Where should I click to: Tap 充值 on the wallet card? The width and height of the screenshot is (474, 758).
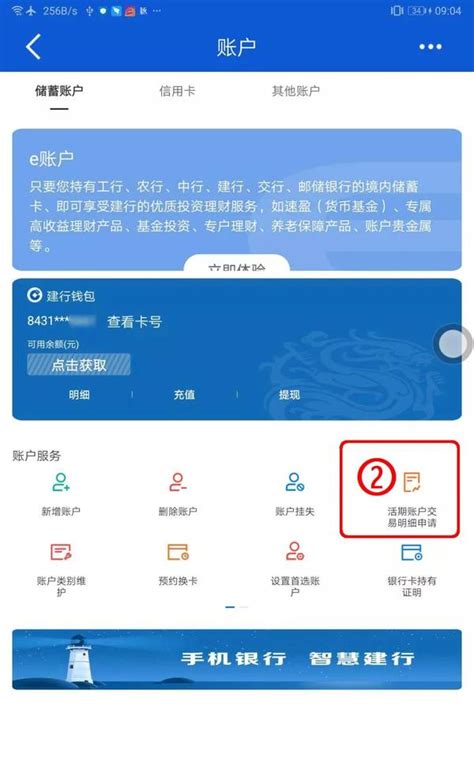coord(184,395)
